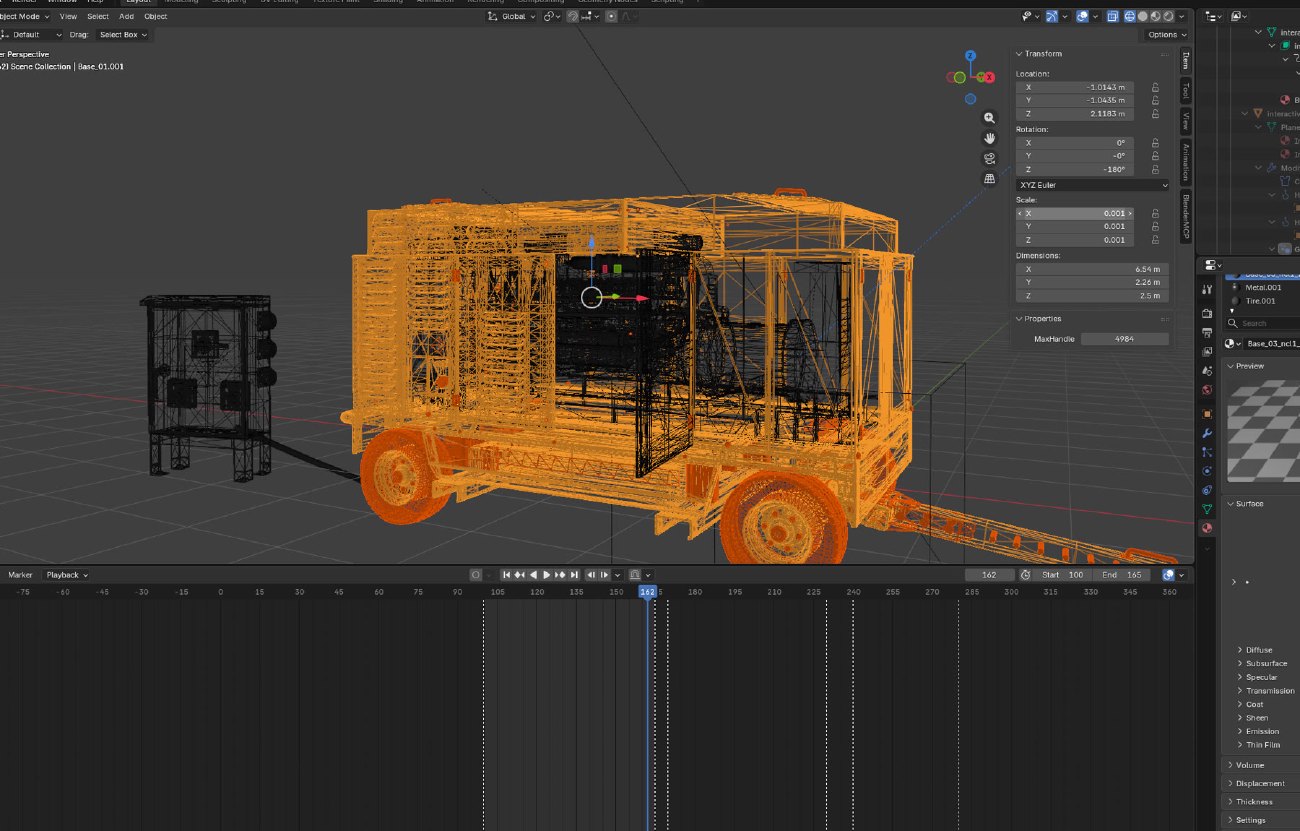Open the Select Box drag dropdown
Viewport: 1300px width, 831px height.
pyautogui.click(x=124, y=35)
